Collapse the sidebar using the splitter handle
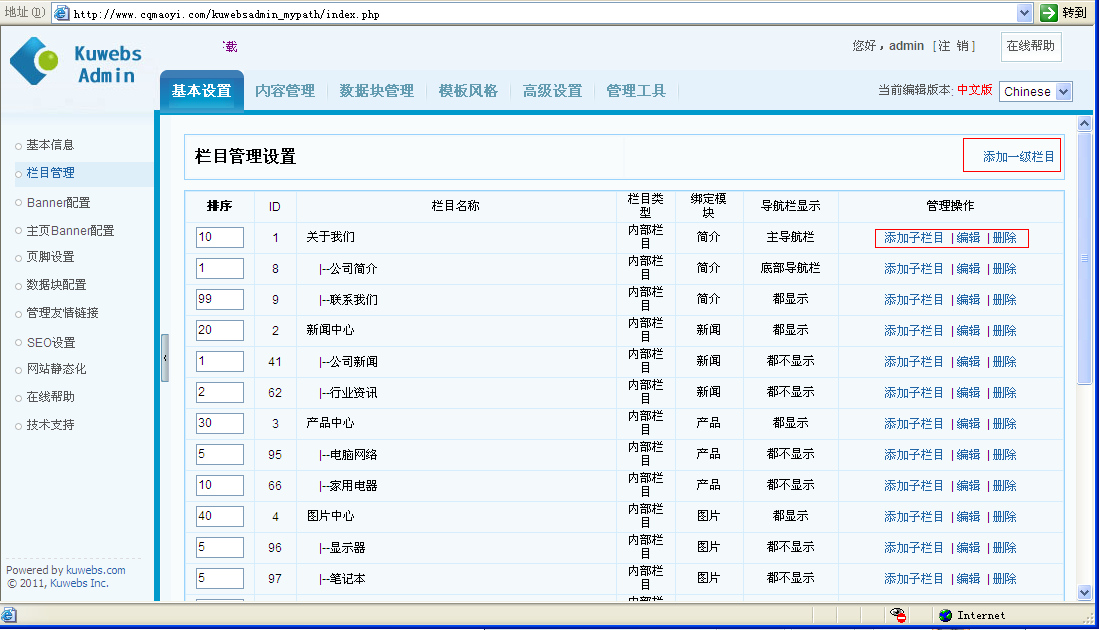The image size is (1099, 630). [165, 358]
